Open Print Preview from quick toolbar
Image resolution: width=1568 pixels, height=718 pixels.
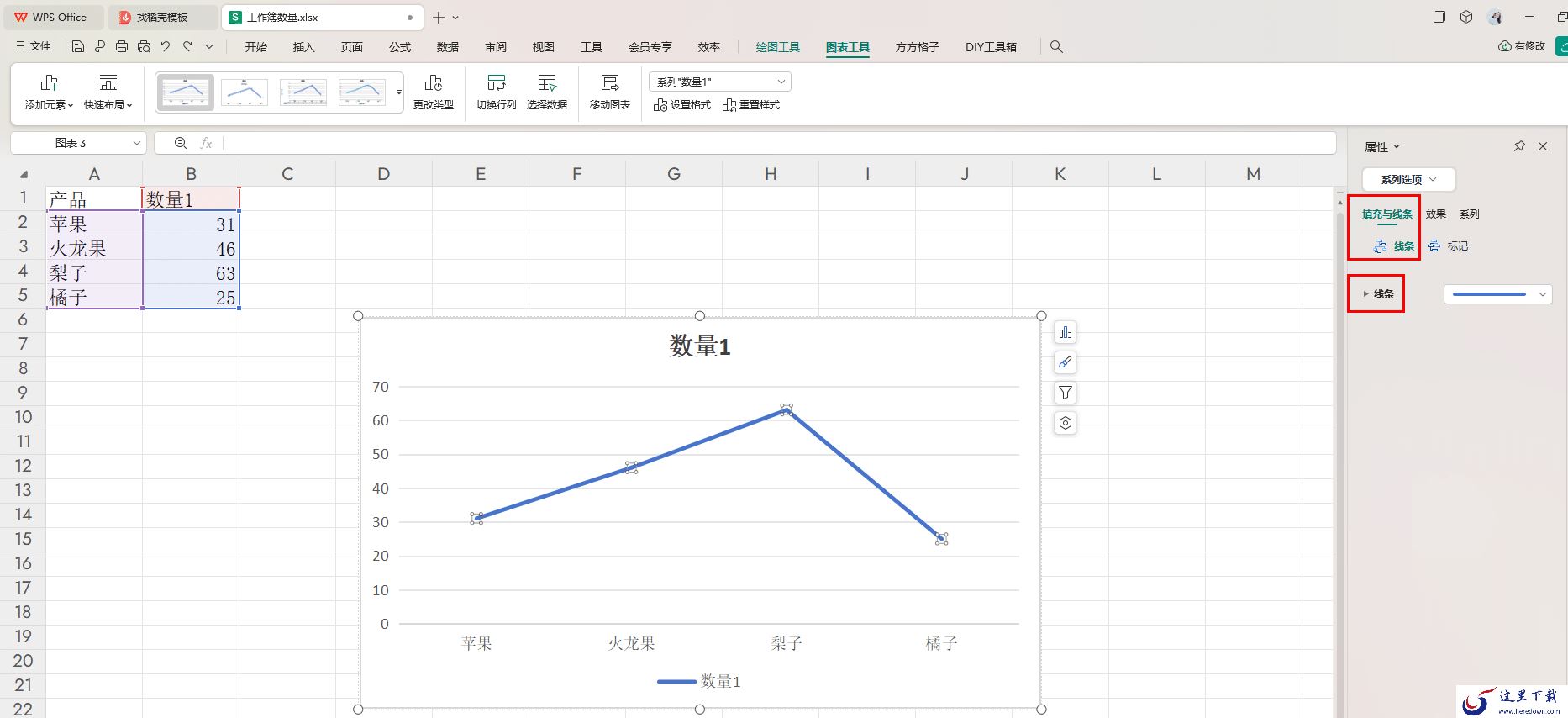[x=144, y=47]
